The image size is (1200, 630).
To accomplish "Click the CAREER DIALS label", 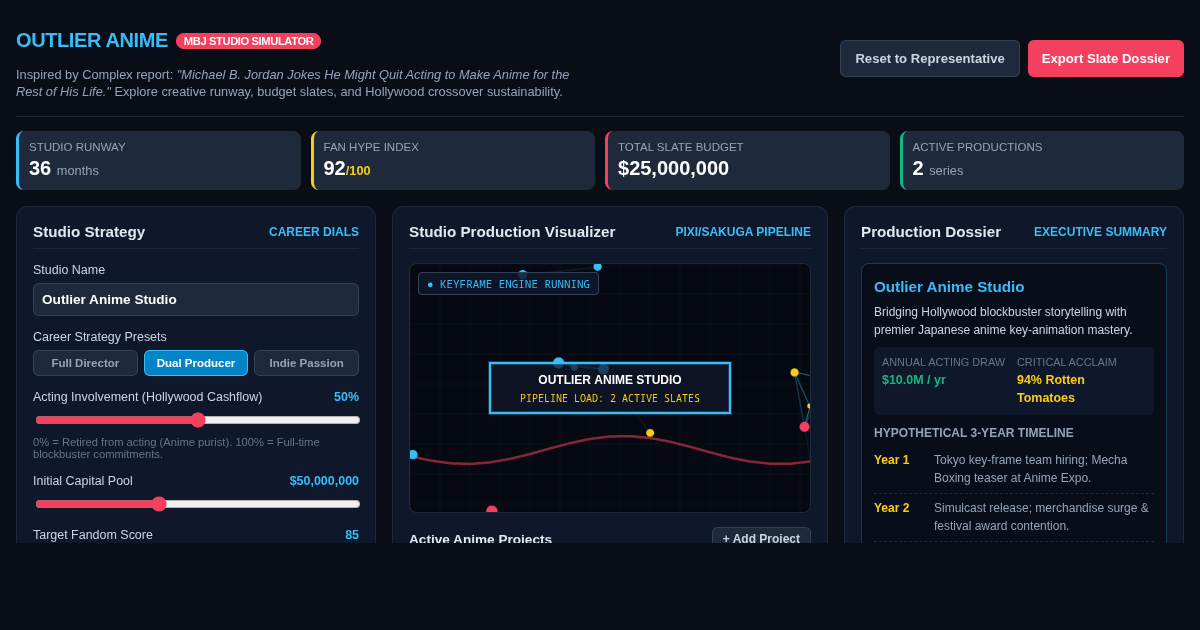I will pos(314,232).
